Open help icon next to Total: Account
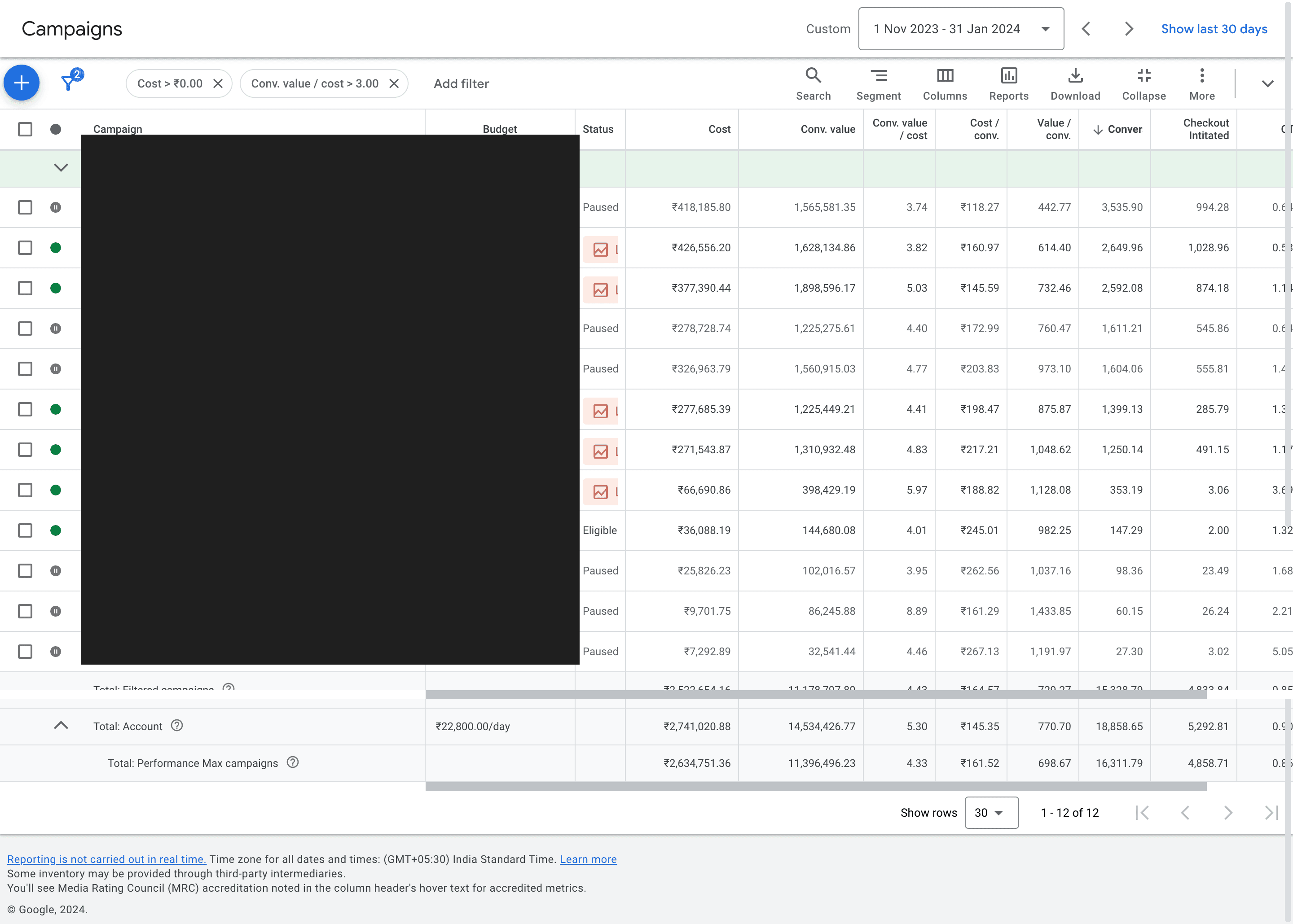Screen dimensions: 1293x924 pos(177,726)
